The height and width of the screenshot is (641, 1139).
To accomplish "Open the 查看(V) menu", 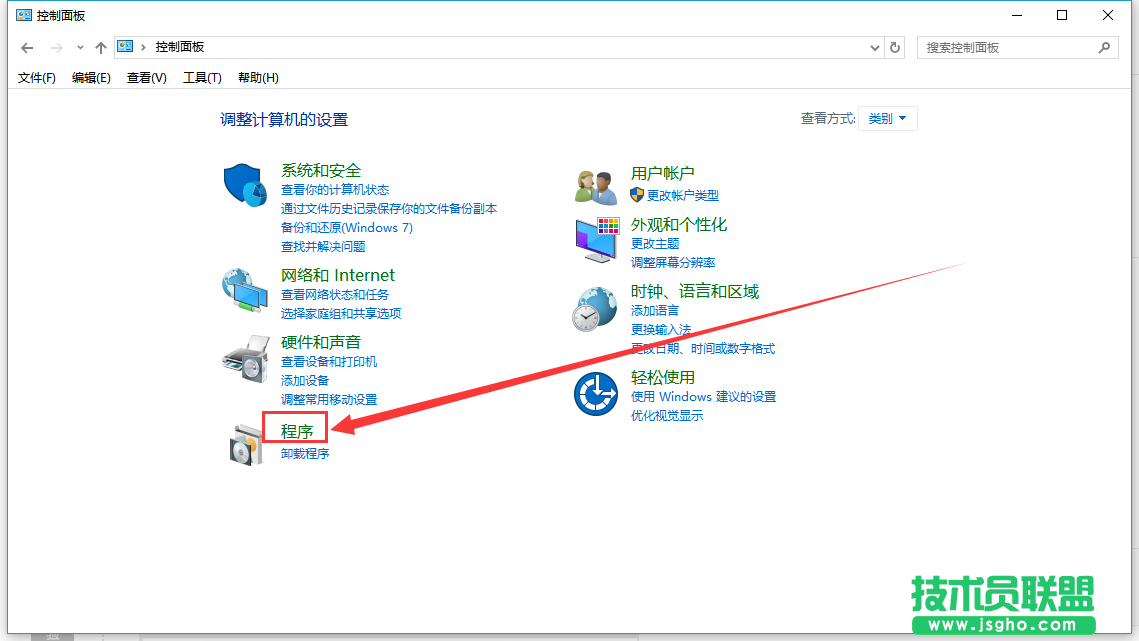I will (145, 77).
